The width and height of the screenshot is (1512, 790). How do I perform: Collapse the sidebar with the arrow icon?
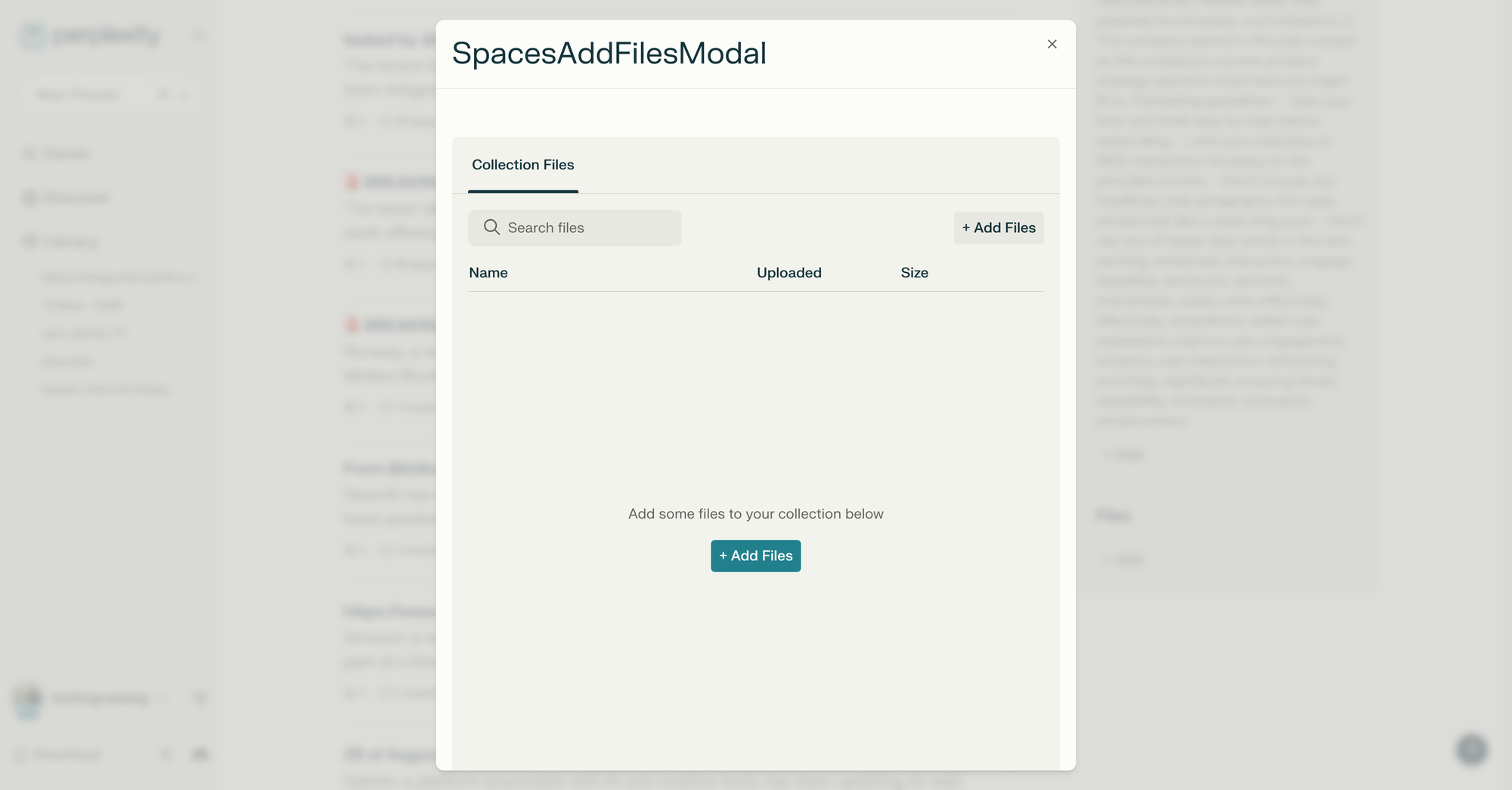[x=198, y=35]
